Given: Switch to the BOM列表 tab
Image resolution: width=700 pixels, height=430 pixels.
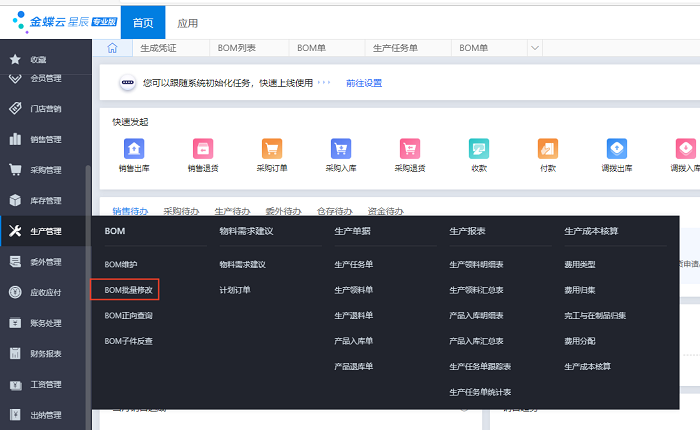Looking at the screenshot, I should point(236,47).
